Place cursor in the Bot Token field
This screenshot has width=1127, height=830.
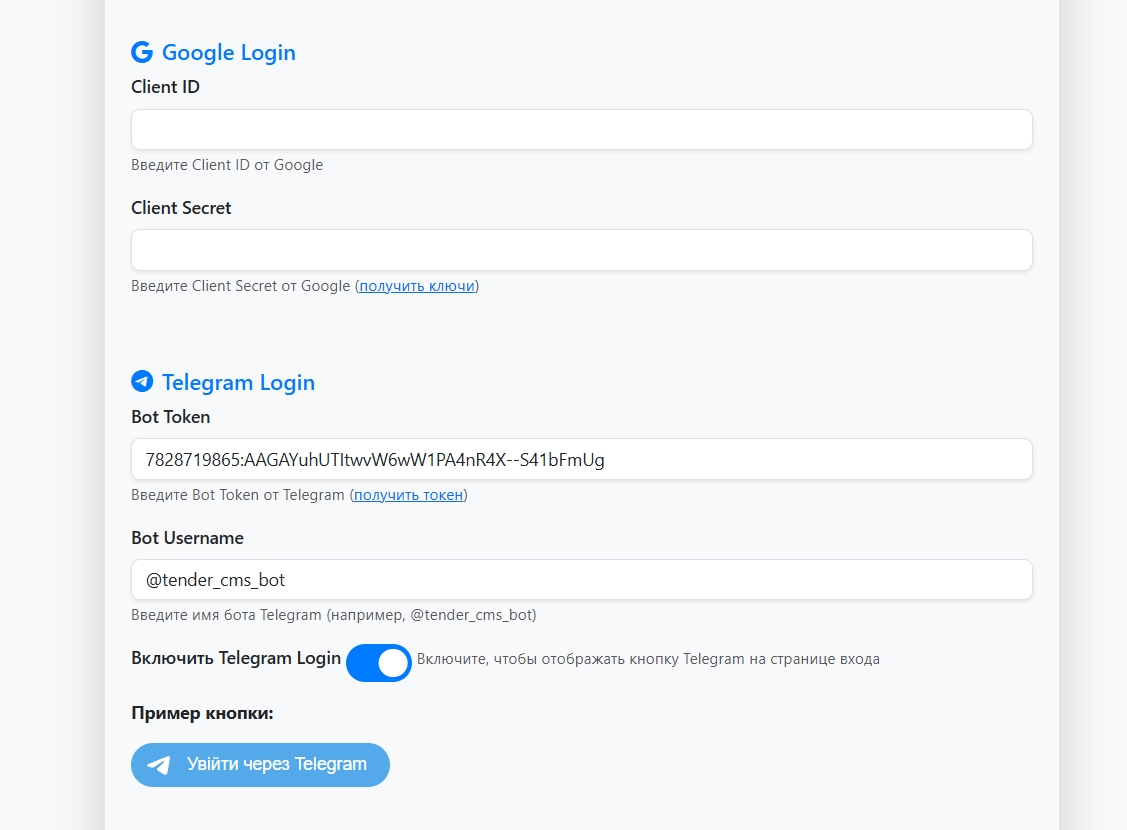(x=581, y=460)
